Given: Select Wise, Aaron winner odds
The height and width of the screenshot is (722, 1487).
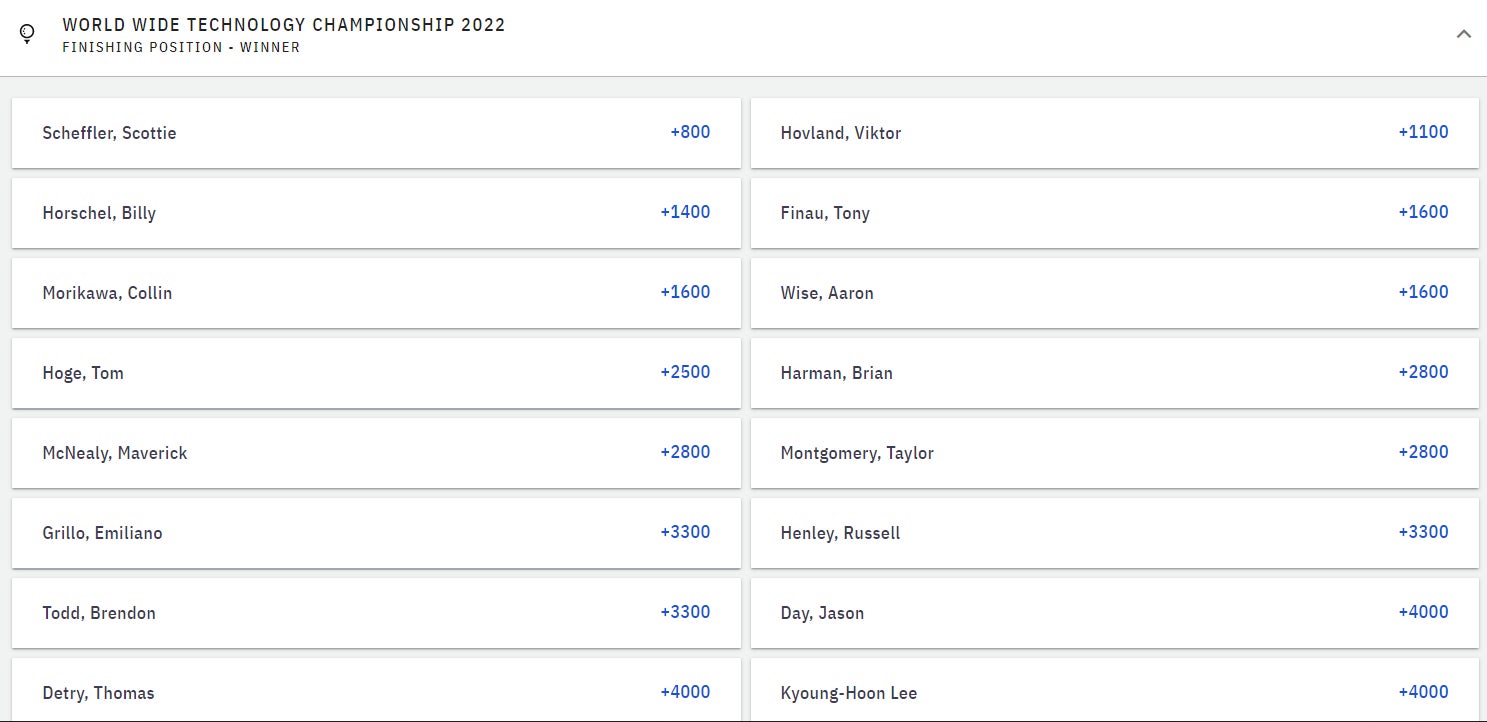Looking at the screenshot, I should (1114, 293).
